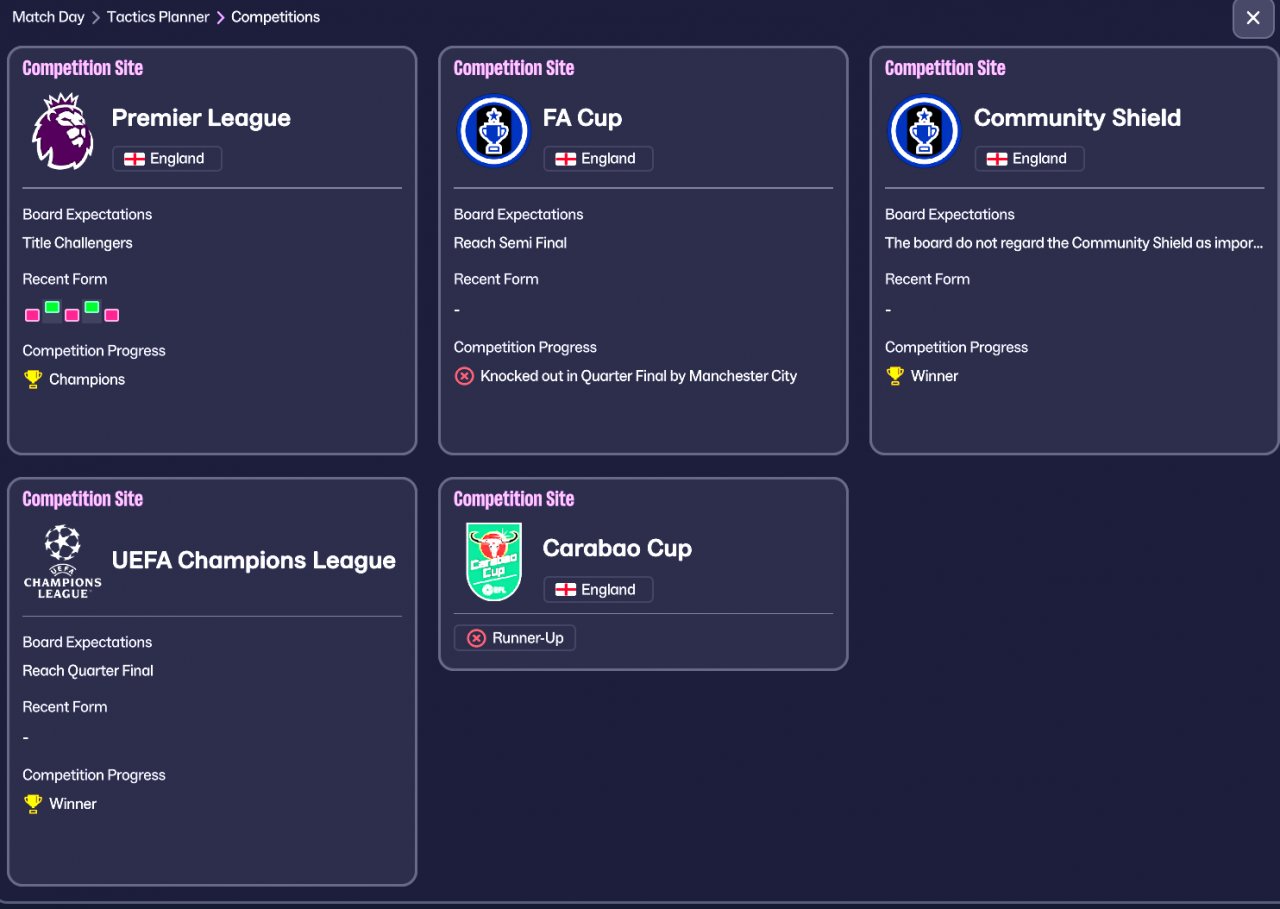
Task: Click the Community Shield Winner trophy icon
Action: [895, 377]
